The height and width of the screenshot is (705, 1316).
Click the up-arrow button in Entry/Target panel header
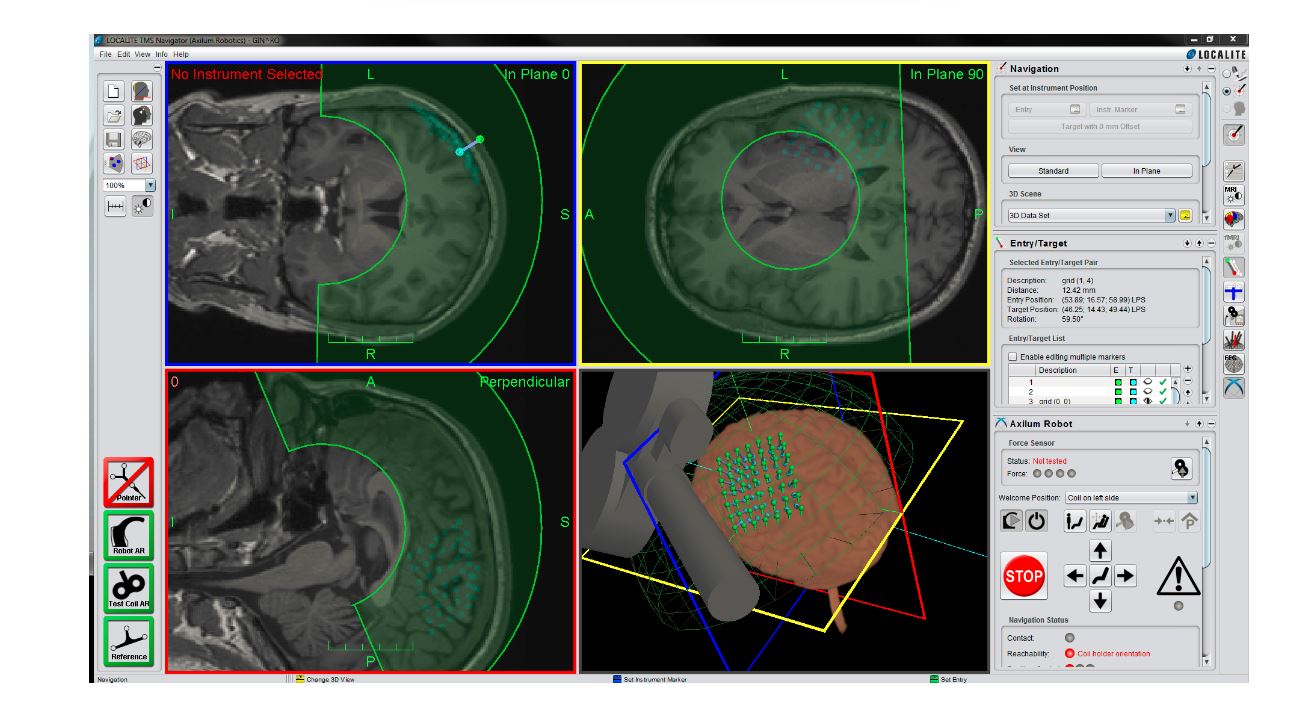pos(1199,243)
